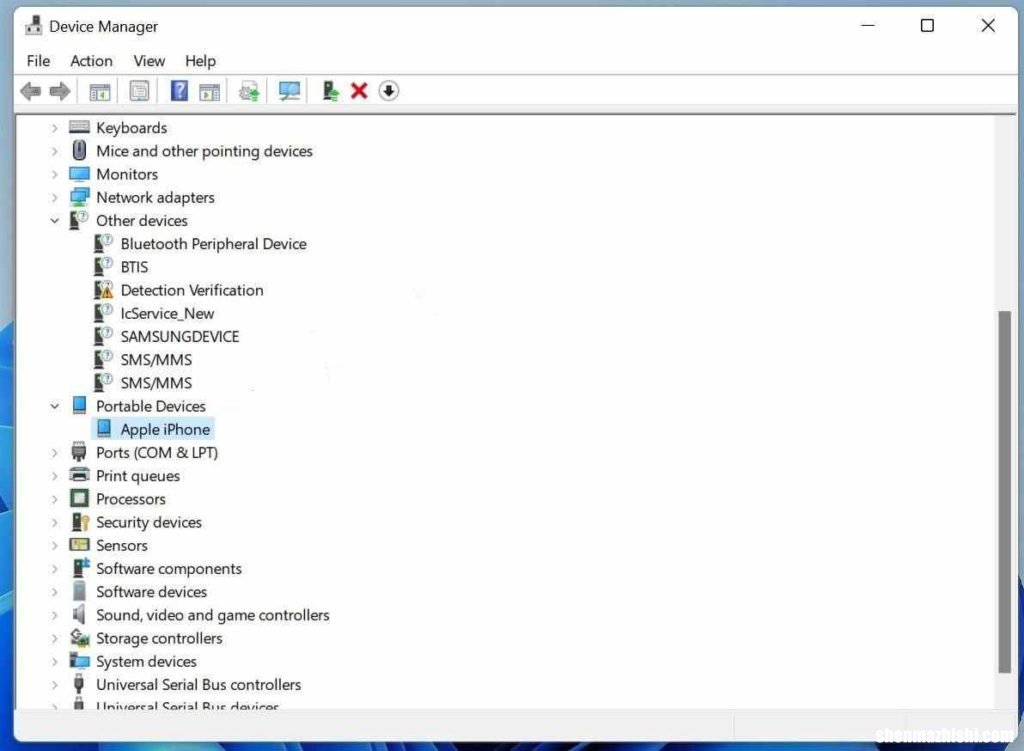This screenshot has height=751, width=1024.
Task: Click the blue Help question mark icon
Action: pos(179,91)
